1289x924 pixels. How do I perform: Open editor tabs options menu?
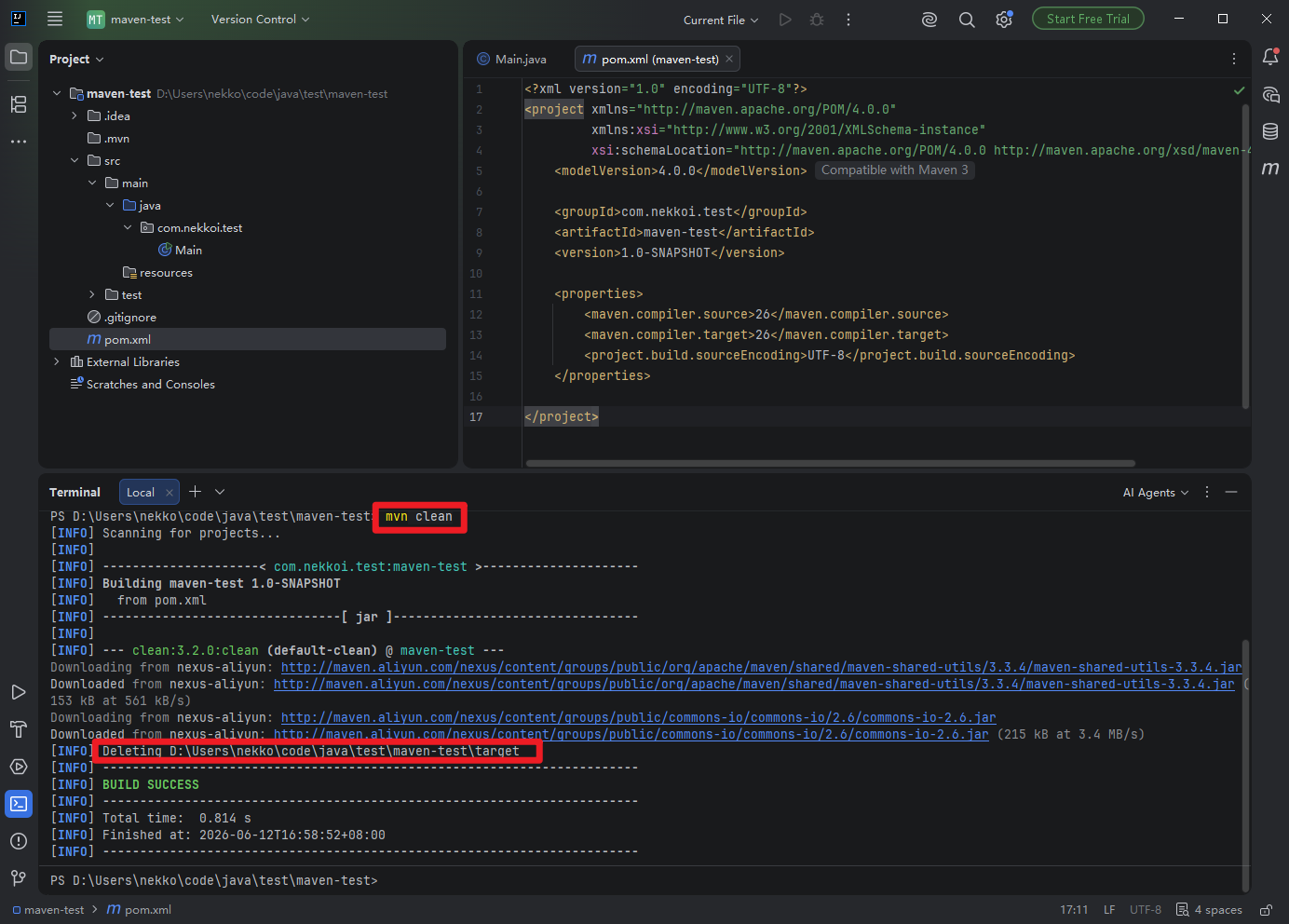(1234, 59)
